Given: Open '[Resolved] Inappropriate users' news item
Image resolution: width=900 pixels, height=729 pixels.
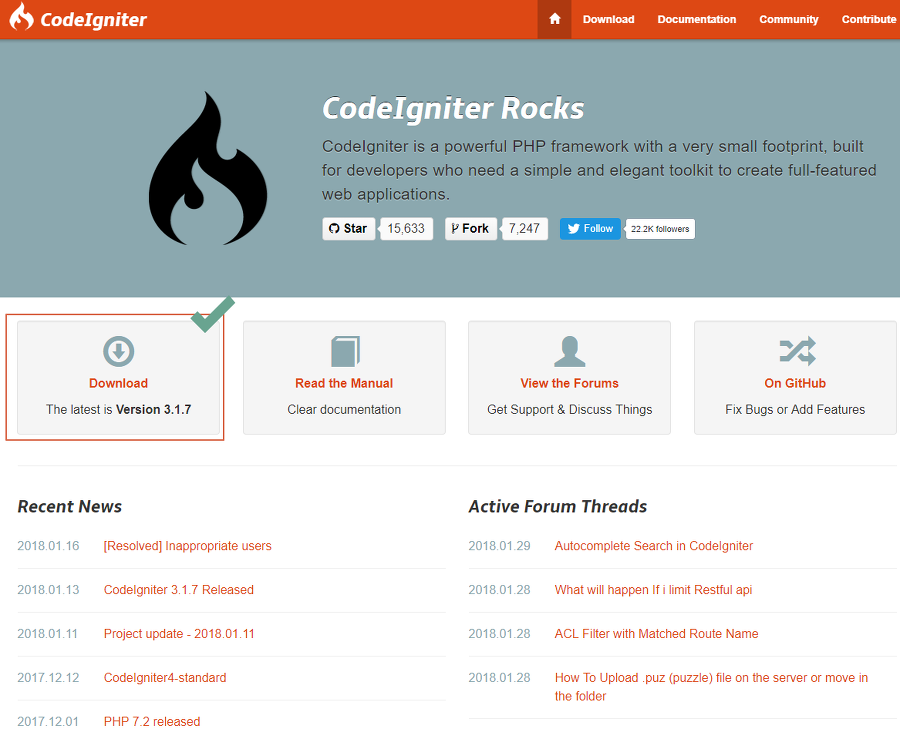Looking at the screenshot, I should tap(188, 546).
